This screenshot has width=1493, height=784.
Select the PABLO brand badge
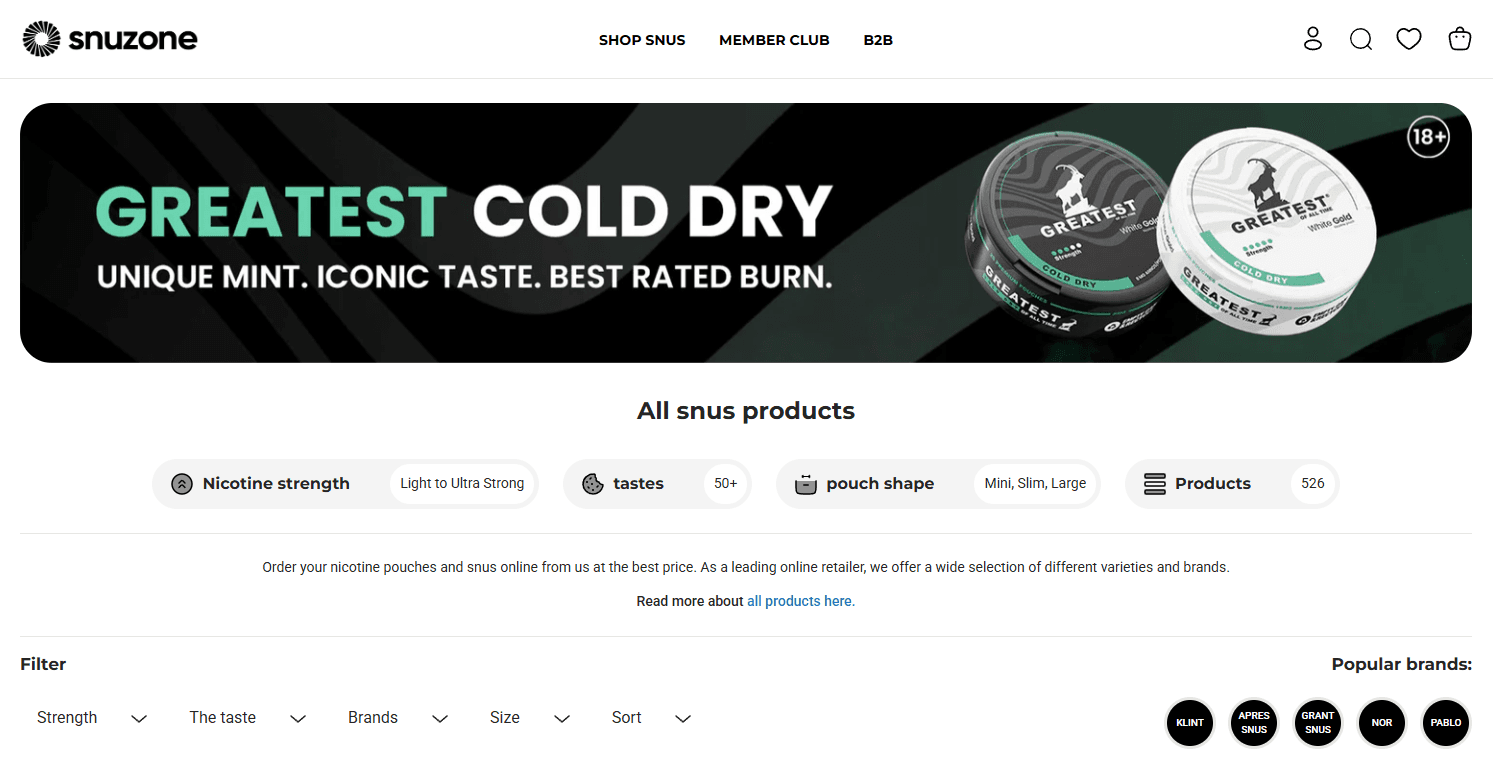[x=1446, y=722]
